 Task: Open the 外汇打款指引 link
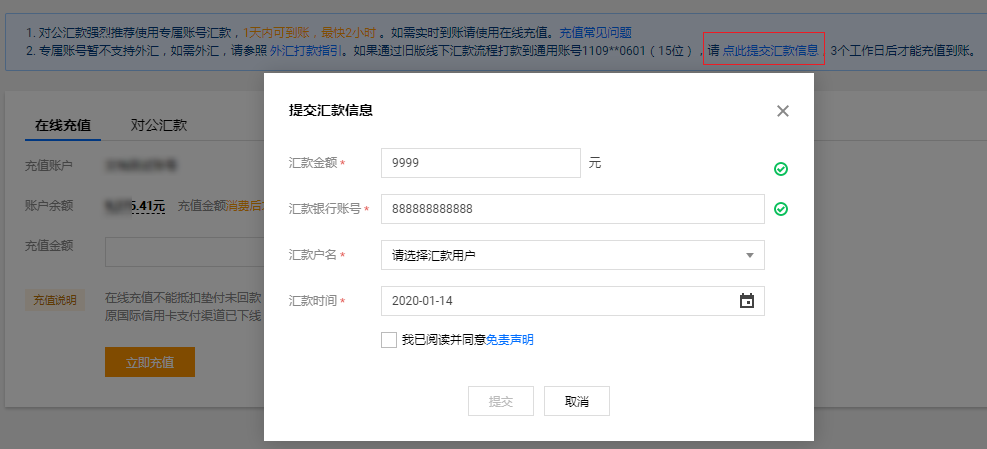tap(307, 51)
